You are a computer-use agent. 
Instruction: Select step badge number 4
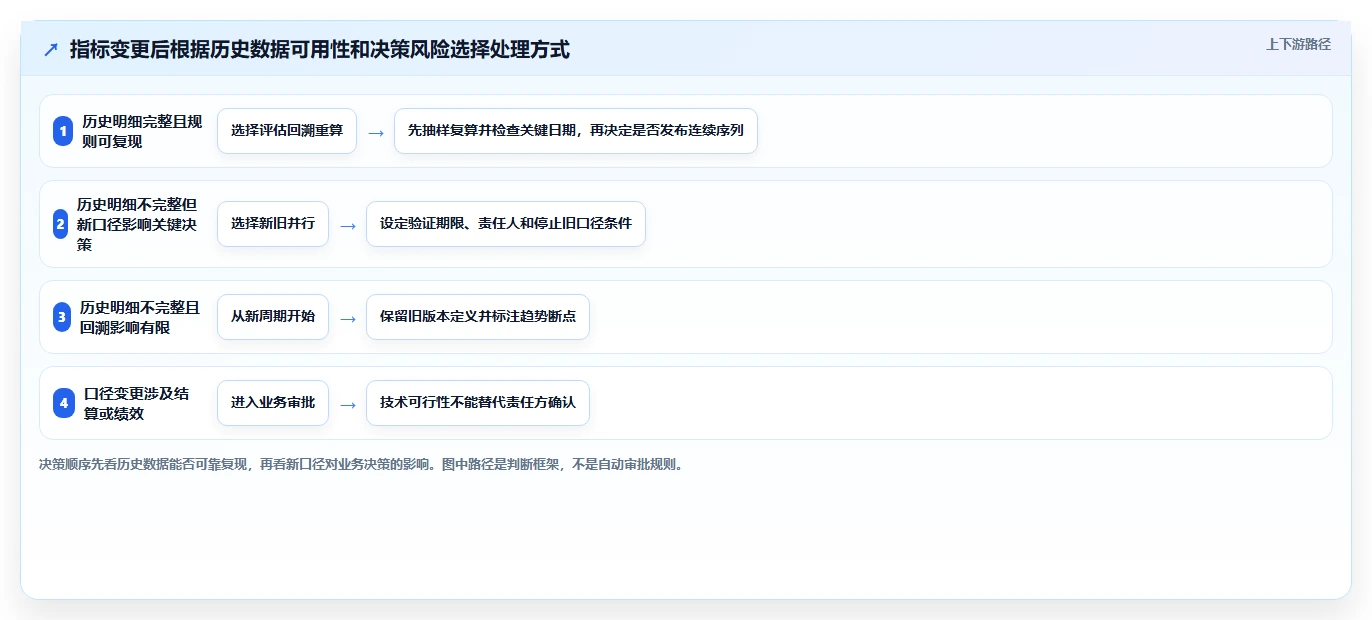64,403
